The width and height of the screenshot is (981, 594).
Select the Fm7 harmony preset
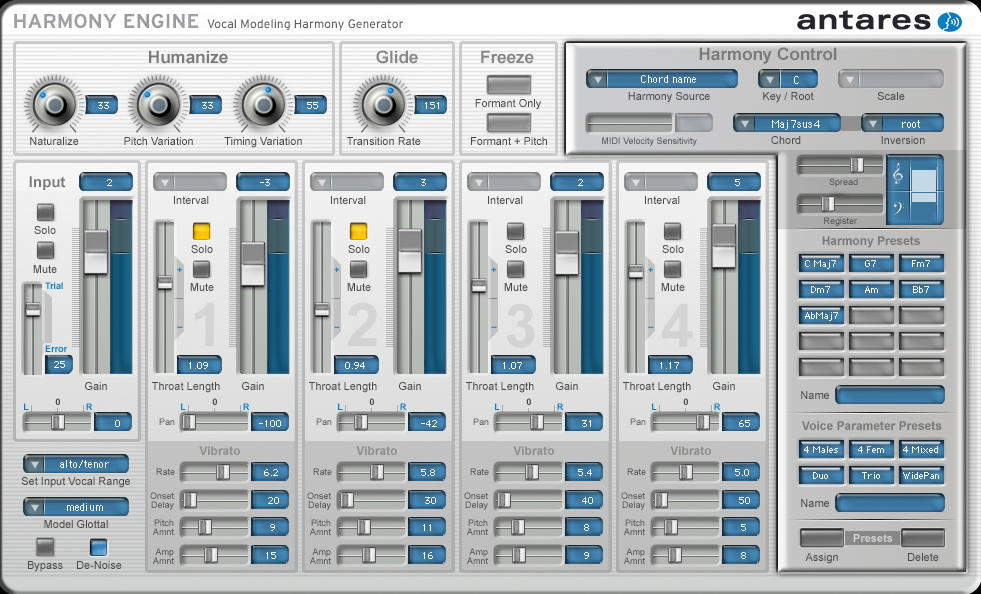click(921, 264)
